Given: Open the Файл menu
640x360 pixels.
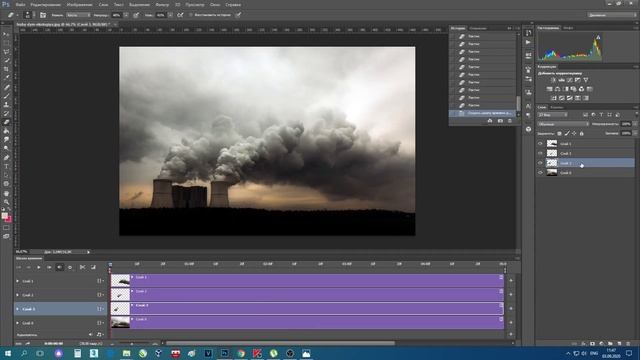Looking at the screenshot, I should pyautogui.click(x=20, y=5).
